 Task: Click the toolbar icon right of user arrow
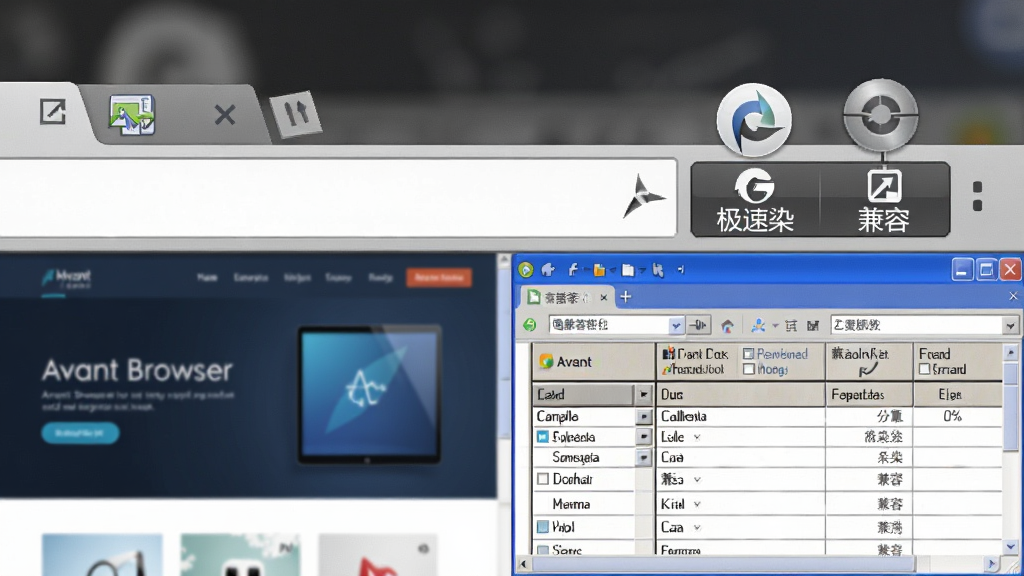(791, 325)
